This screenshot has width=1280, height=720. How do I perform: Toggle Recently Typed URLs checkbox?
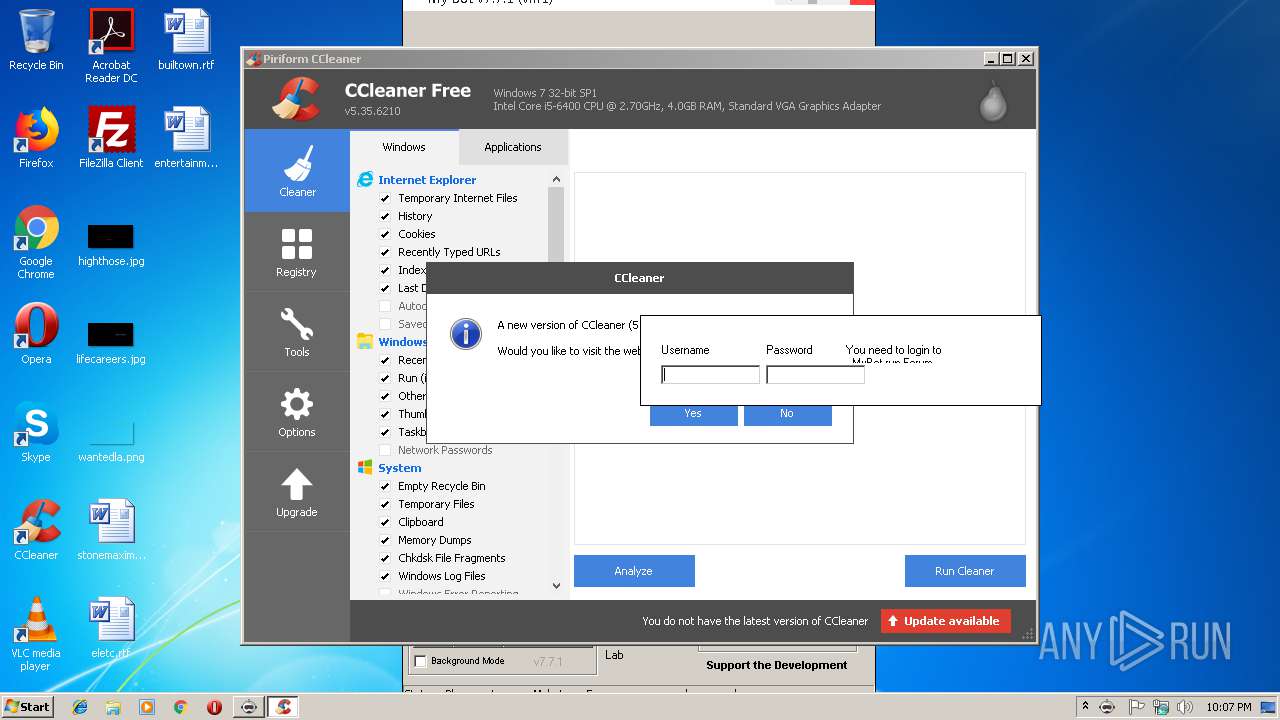pos(385,252)
